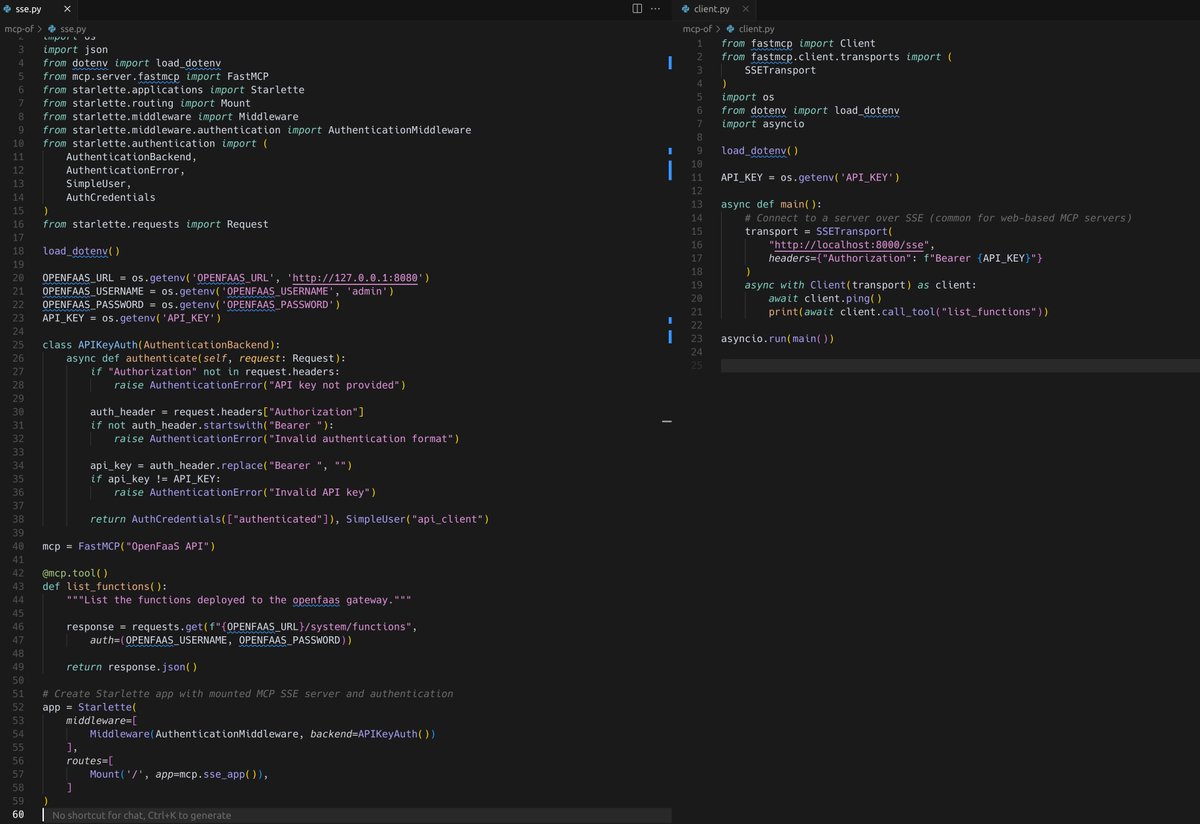Viewport: 1200px width, 824px height.
Task: Click line number 60 in sse.py
Action: (x=16, y=815)
